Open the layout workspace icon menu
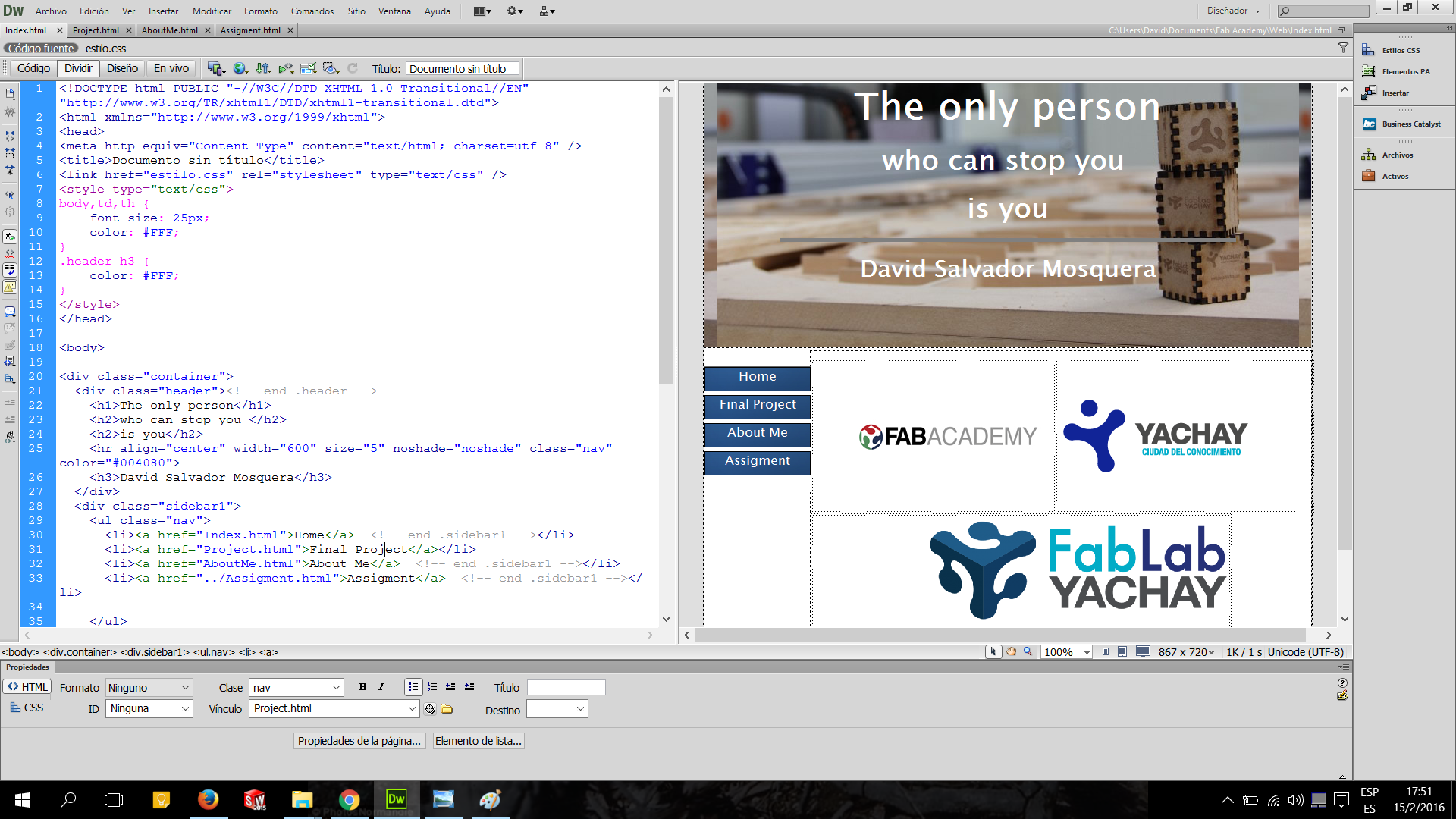 point(482,11)
